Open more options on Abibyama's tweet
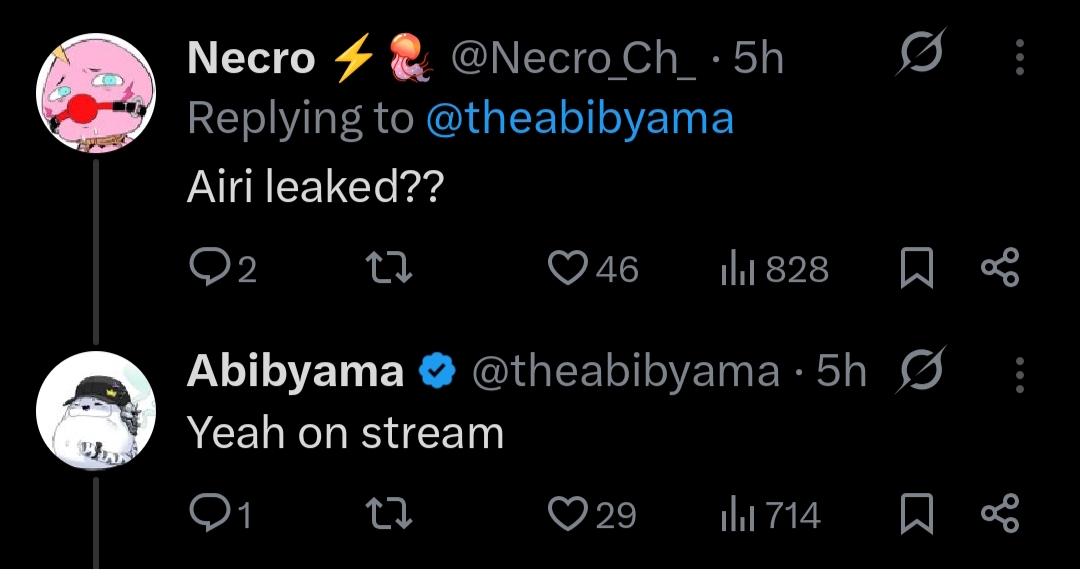 click(1020, 372)
